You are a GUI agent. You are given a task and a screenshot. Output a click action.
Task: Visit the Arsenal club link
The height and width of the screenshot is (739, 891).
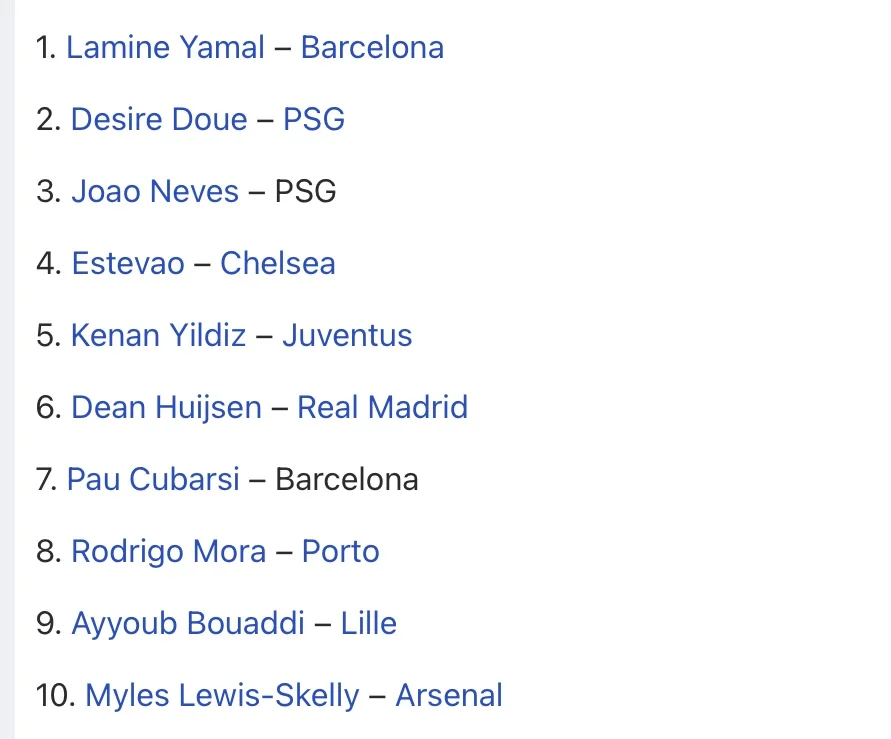pyautogui.click(x=449, y=696)
